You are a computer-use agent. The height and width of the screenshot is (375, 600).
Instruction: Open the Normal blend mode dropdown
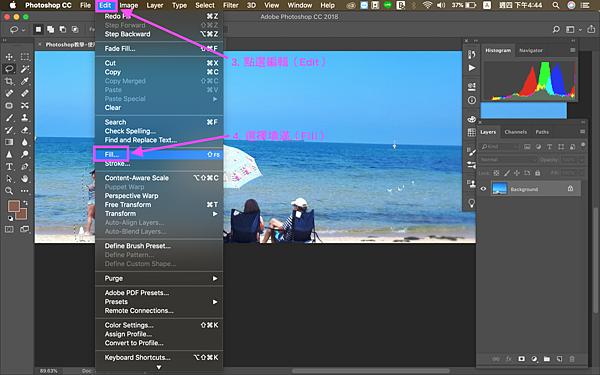508,160
